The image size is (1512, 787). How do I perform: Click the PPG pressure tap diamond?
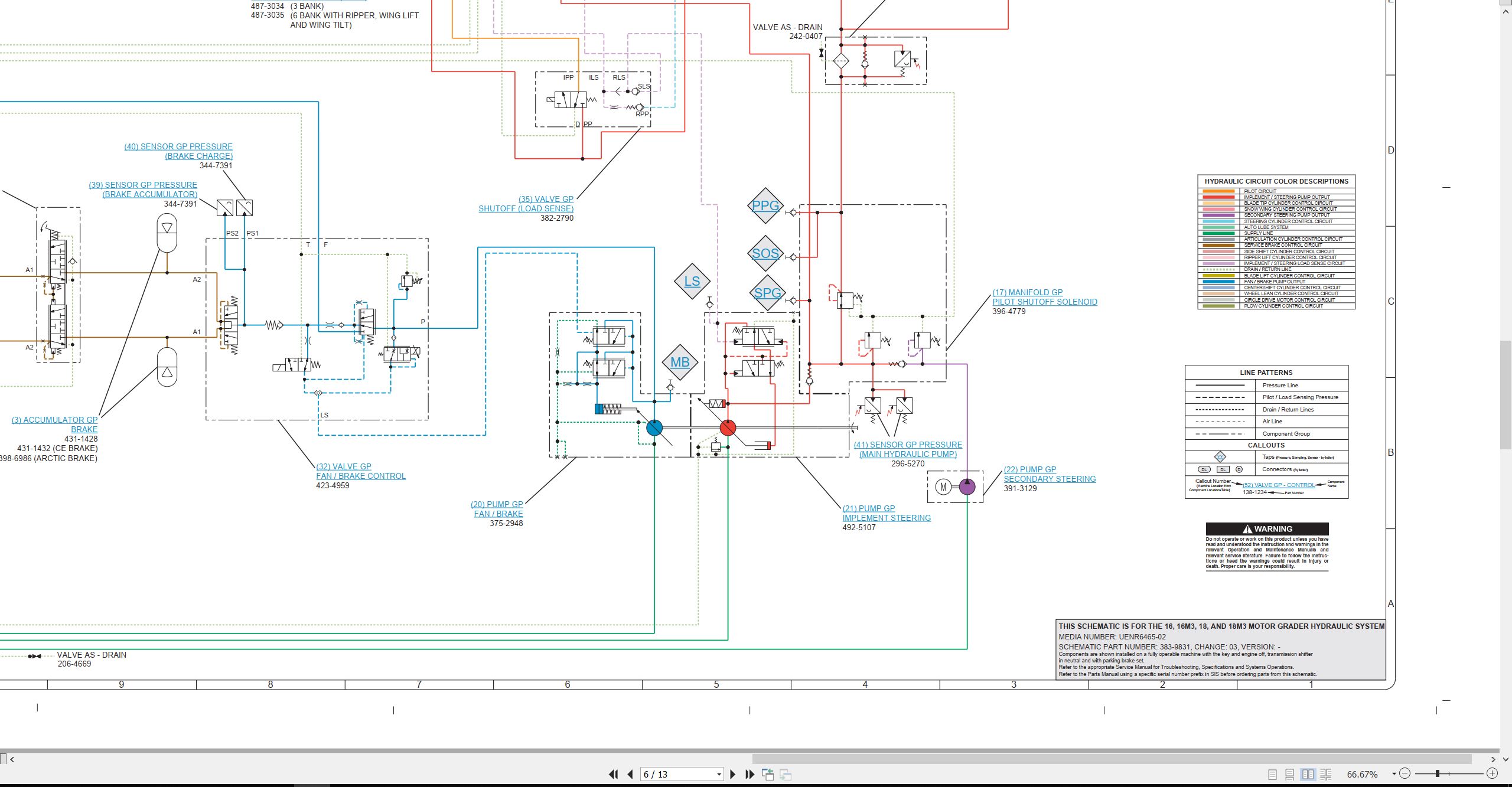pyautogui.click(x=765, y=205)
